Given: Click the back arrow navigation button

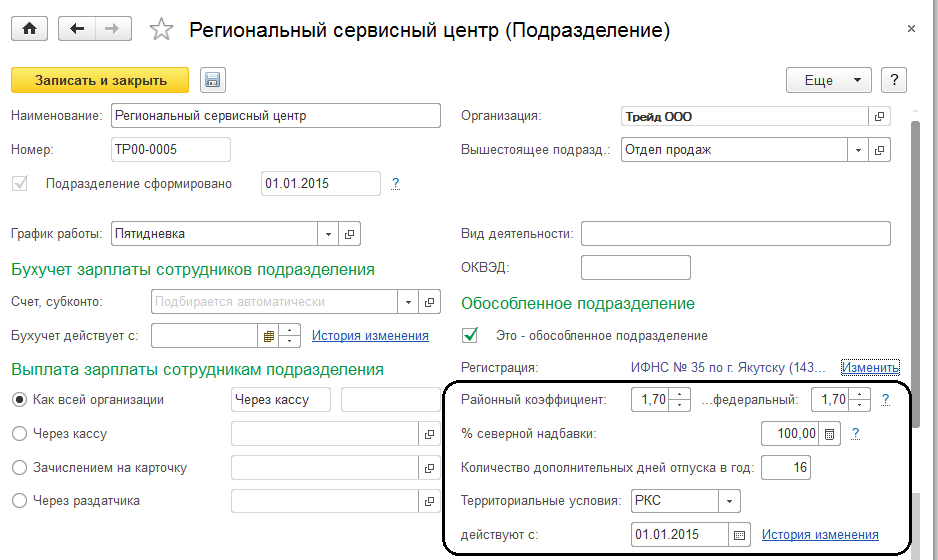Looking at the screenshot, I should [77, 29].
